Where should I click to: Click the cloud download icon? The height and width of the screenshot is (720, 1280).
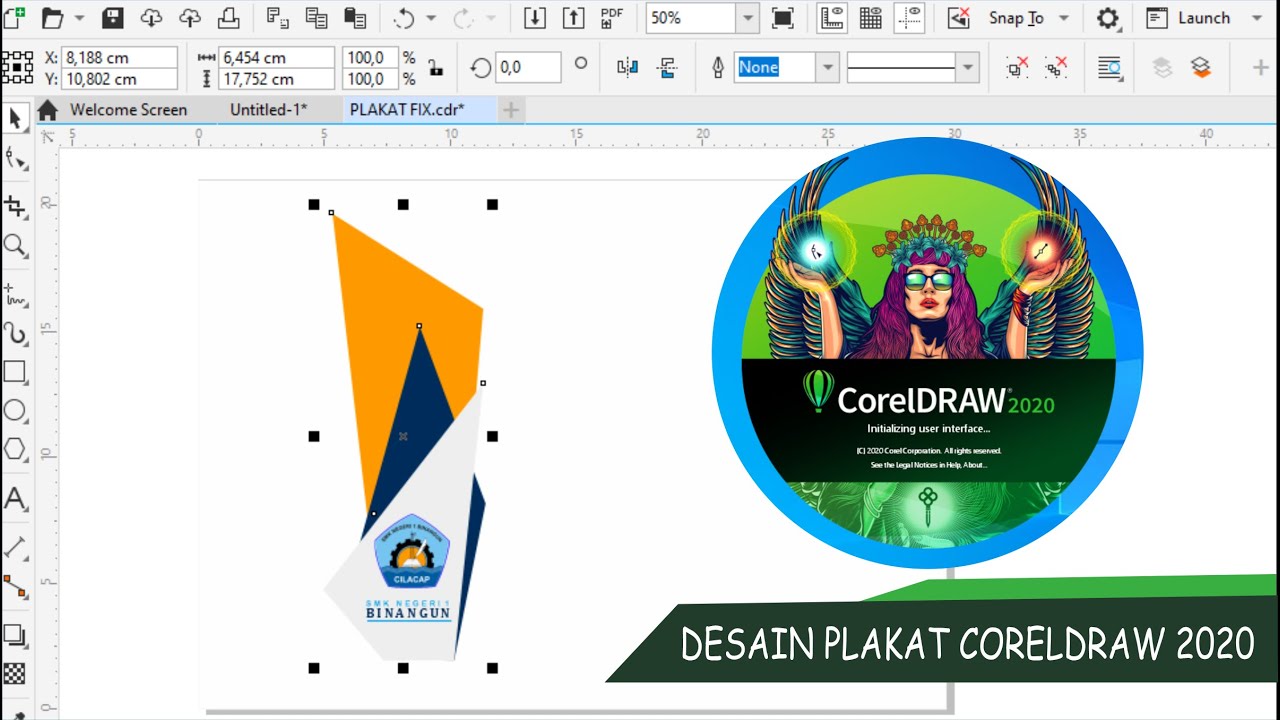pos(151,18)
